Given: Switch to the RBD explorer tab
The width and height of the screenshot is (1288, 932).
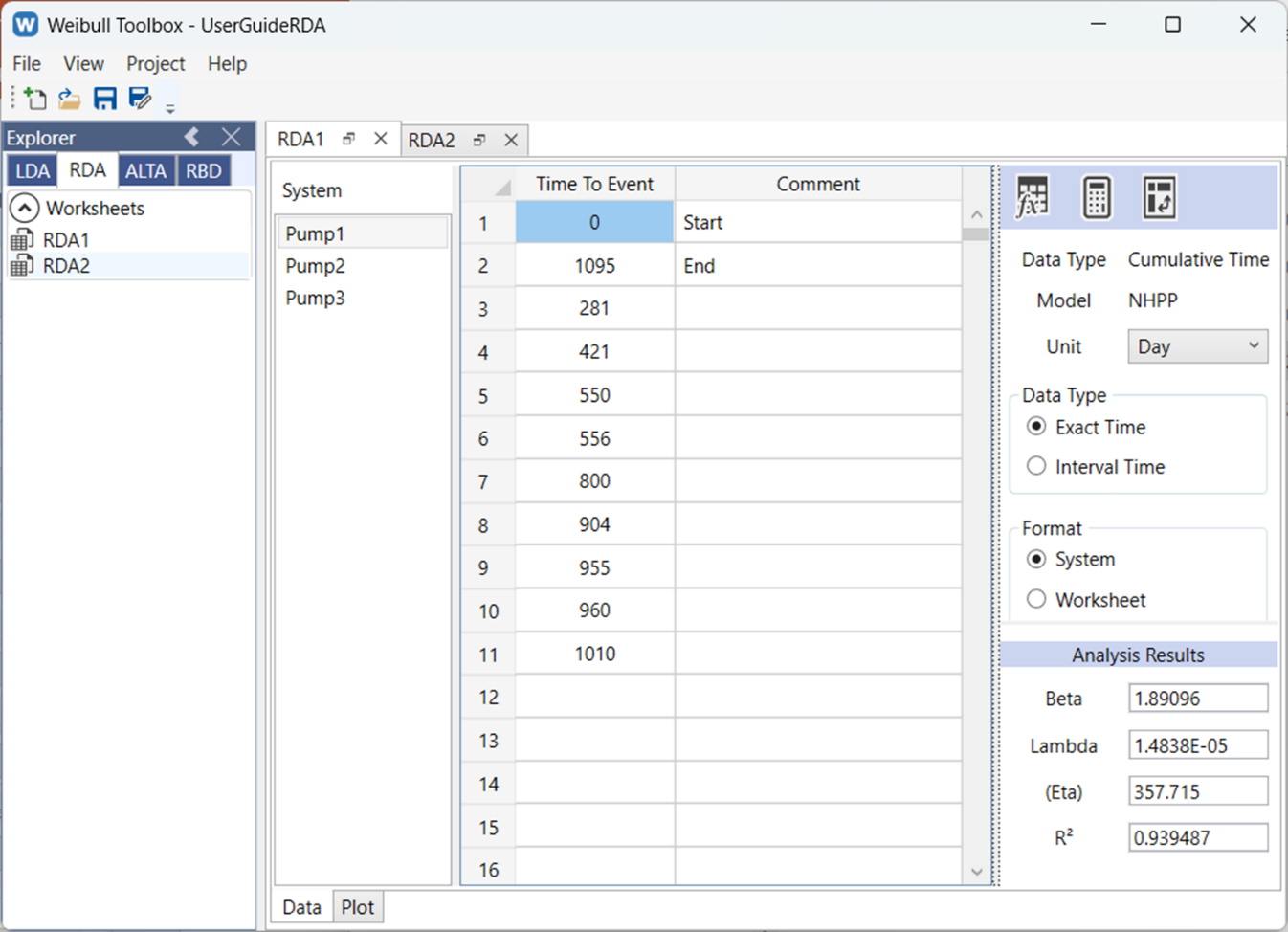Looking at the screenshot, I should [204, 171].
